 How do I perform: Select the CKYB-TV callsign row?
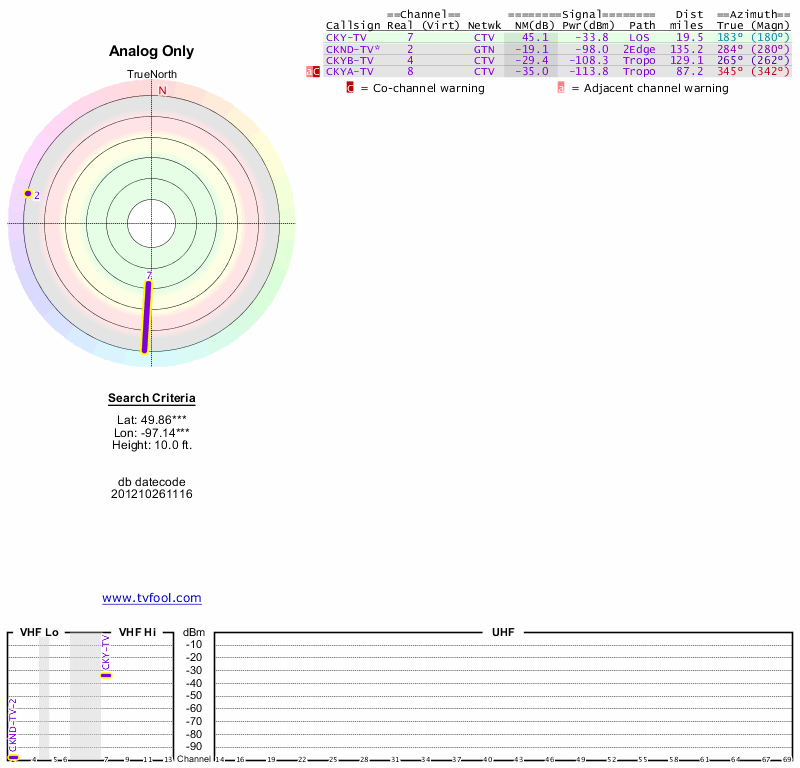(x=349, y=60)
